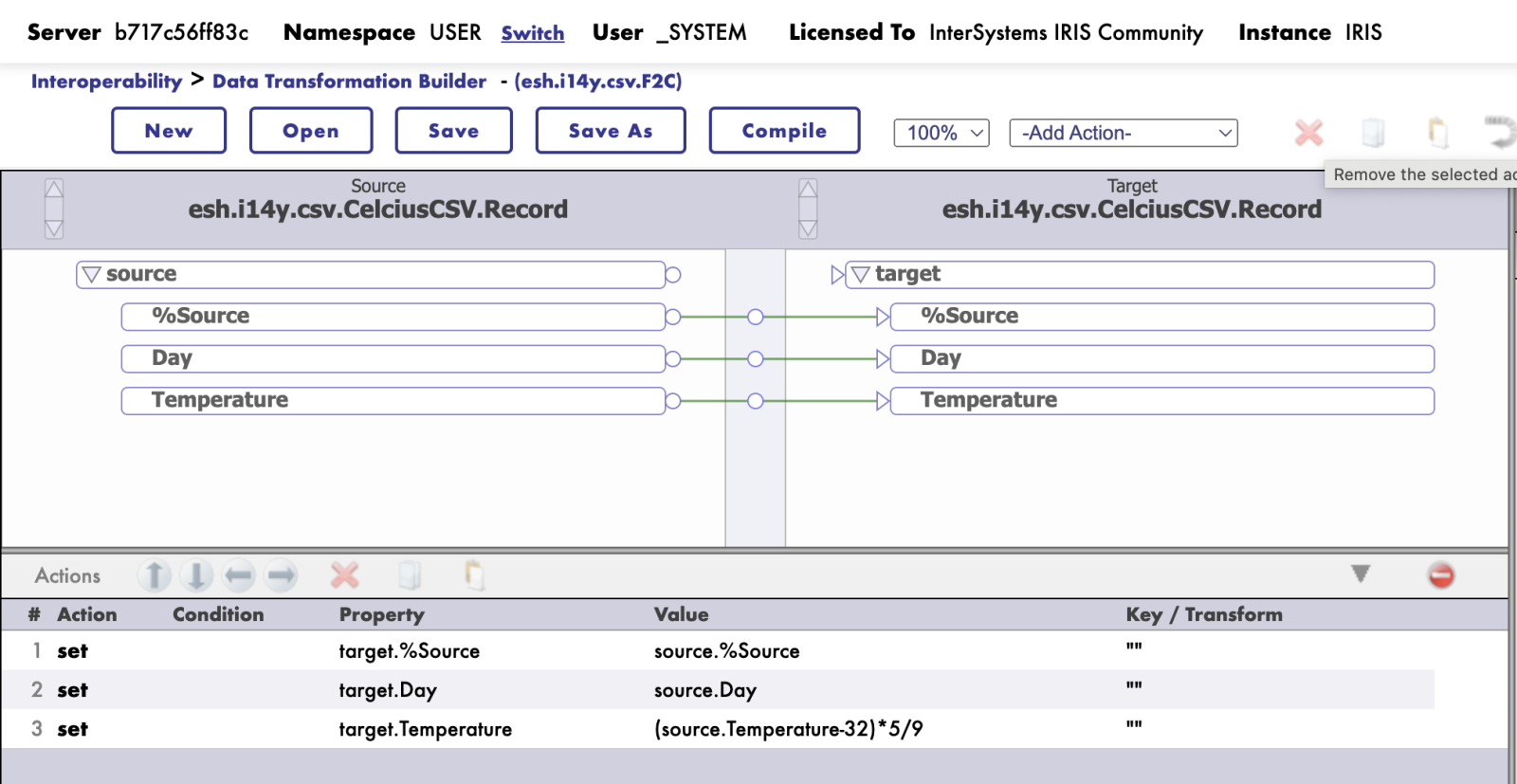Delete selected action via Actions bar red X
This screenshot has width=1517, height=784.
[345, 575]
